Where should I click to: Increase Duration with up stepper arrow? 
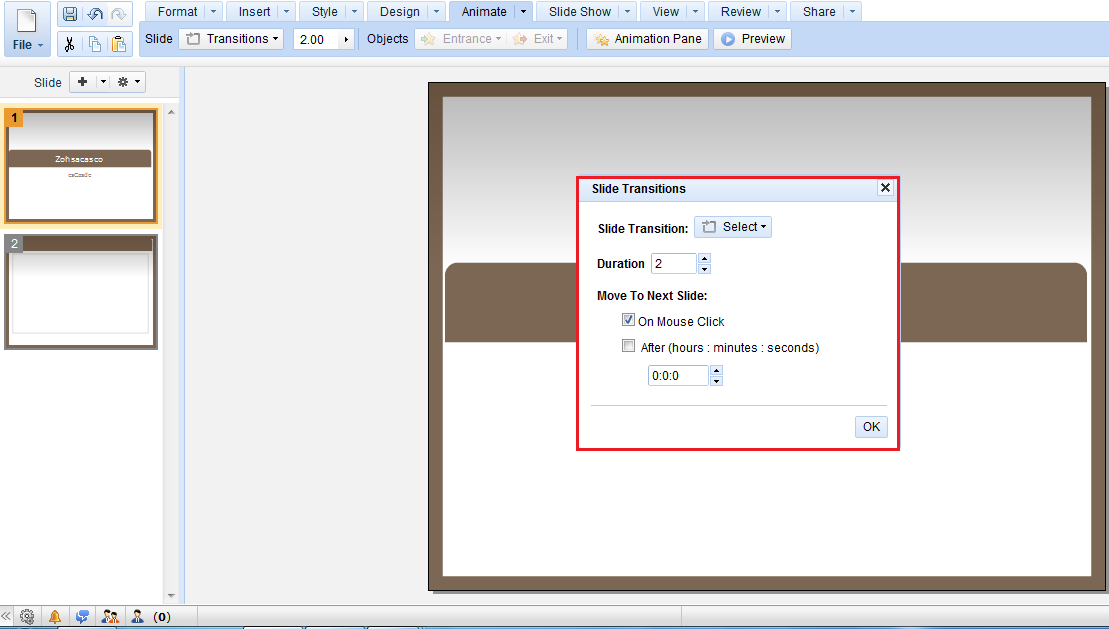point(704,258)
